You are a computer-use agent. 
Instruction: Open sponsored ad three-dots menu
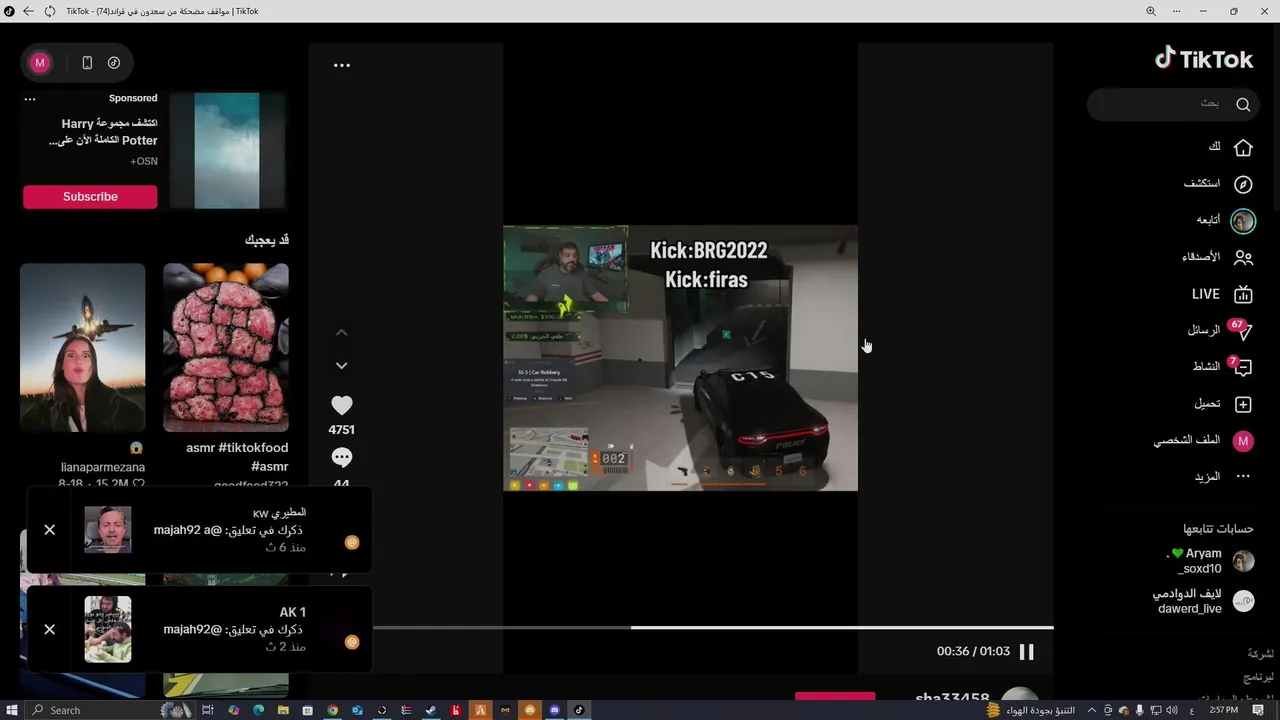pos(30,99)
